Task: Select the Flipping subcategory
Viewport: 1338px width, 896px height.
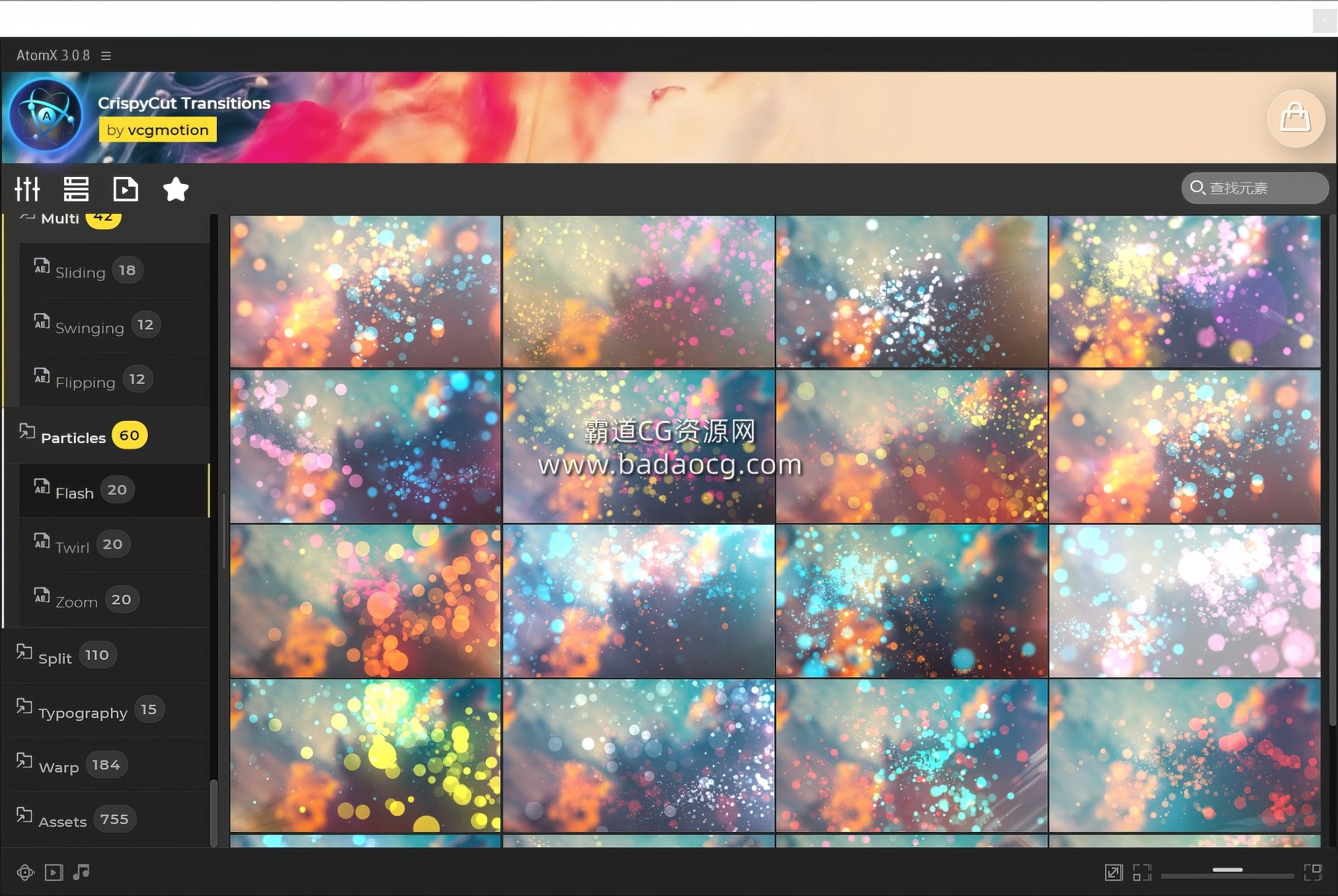Action: (x=114, y=380)
